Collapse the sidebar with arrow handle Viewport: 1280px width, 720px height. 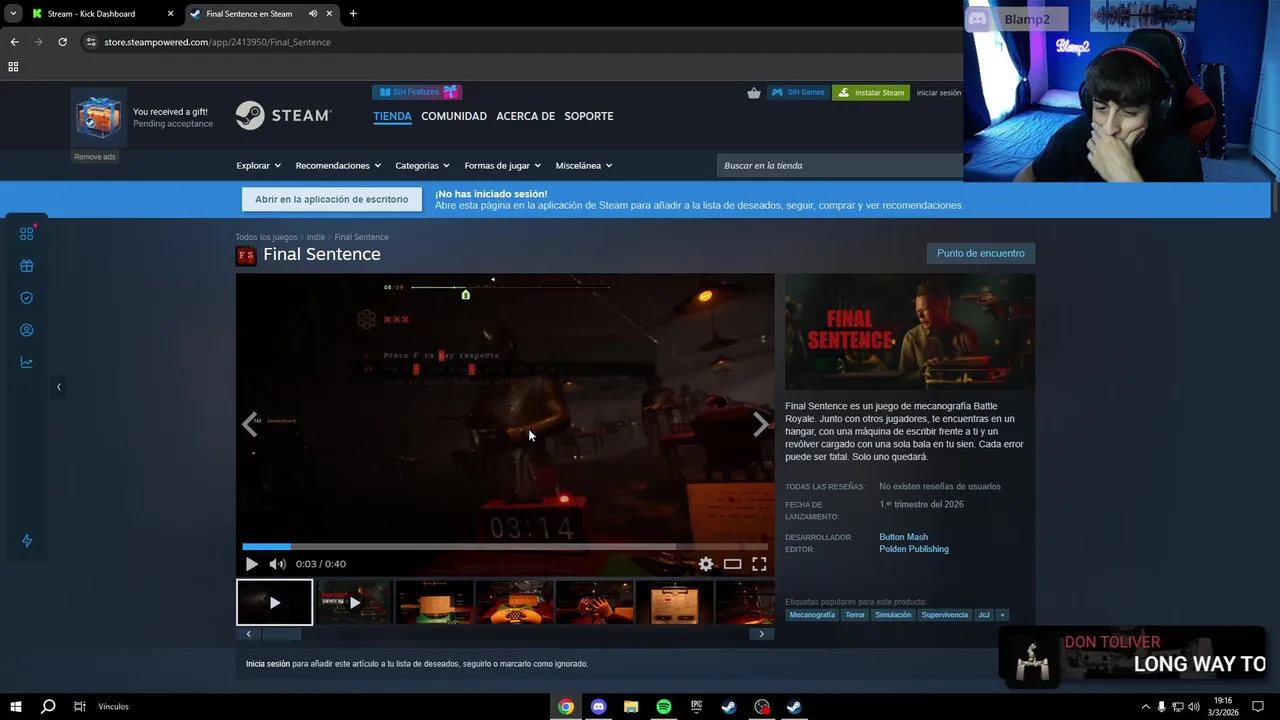(x=58, y=387)
